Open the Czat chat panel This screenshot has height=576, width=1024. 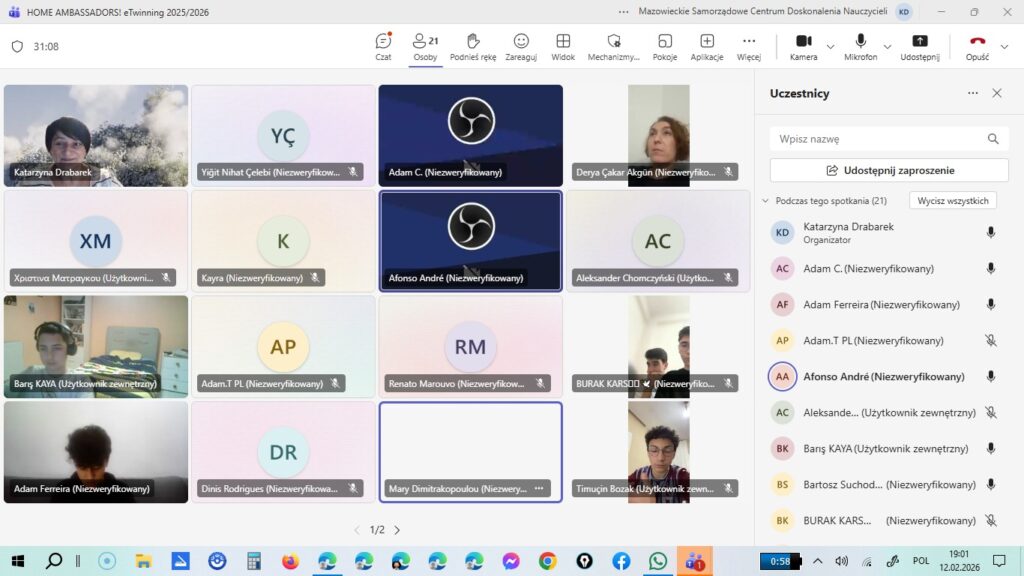point(383,47)
